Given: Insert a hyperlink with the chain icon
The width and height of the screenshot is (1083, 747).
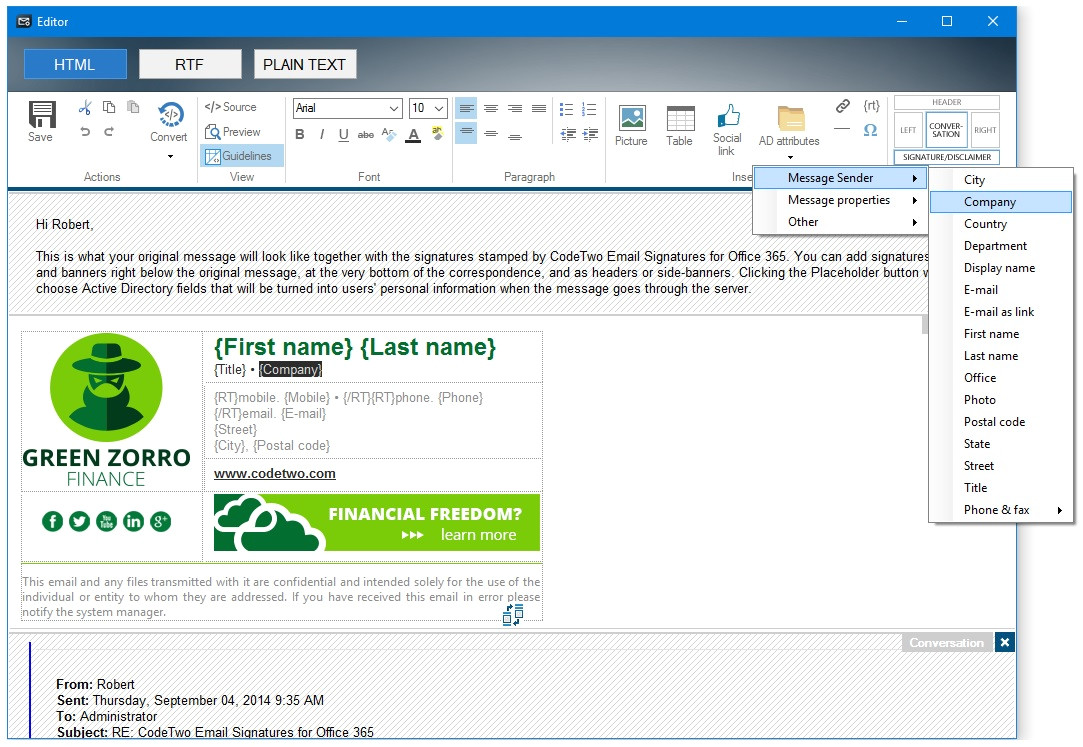Looking at the screenshot, I should [843, 106].
